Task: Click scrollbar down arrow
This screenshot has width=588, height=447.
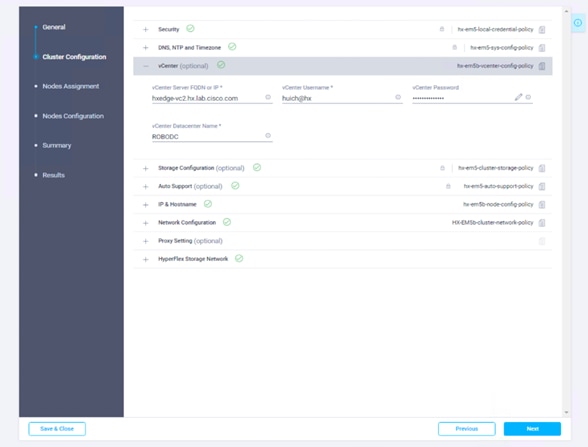Action: click(566, 412)
